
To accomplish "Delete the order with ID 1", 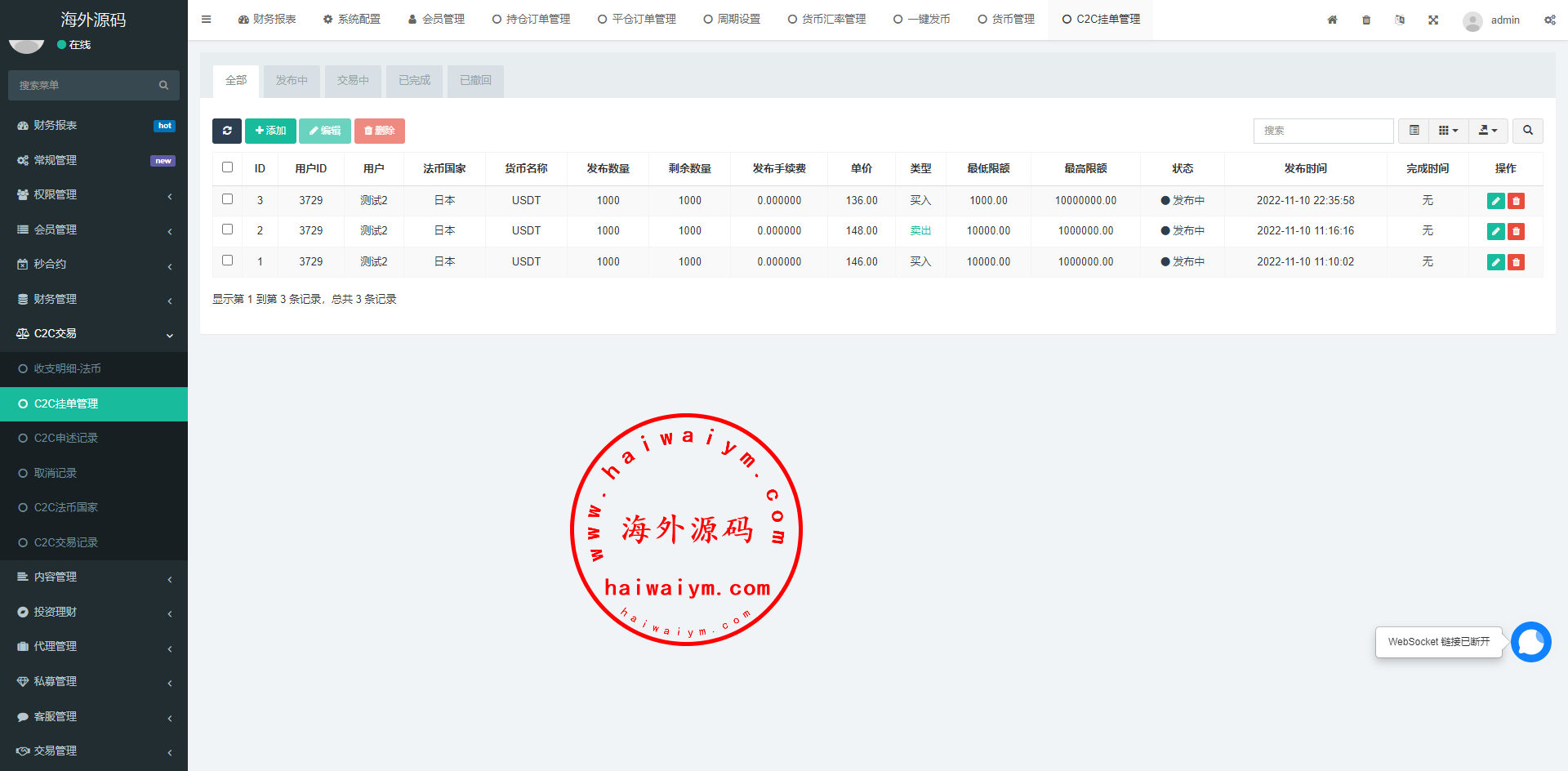I will pyautogui.click(x=1516, y=262).
